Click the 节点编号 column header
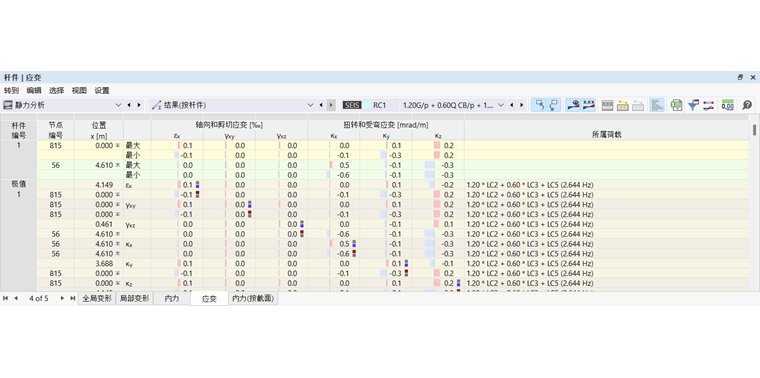760x378 pixels. point(56,130)
